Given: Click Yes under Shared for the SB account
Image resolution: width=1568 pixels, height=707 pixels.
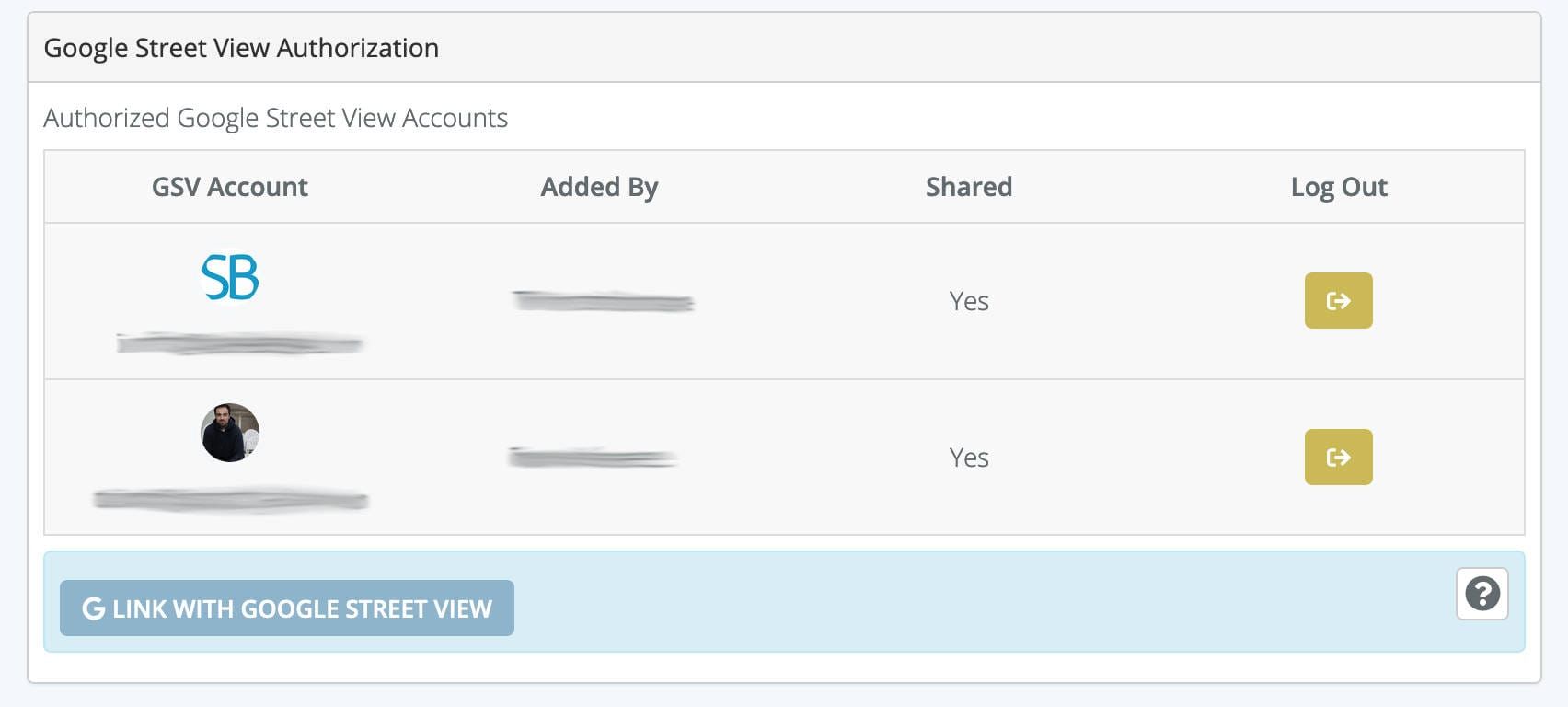Looking at the screenshot, I should (968, 300).
